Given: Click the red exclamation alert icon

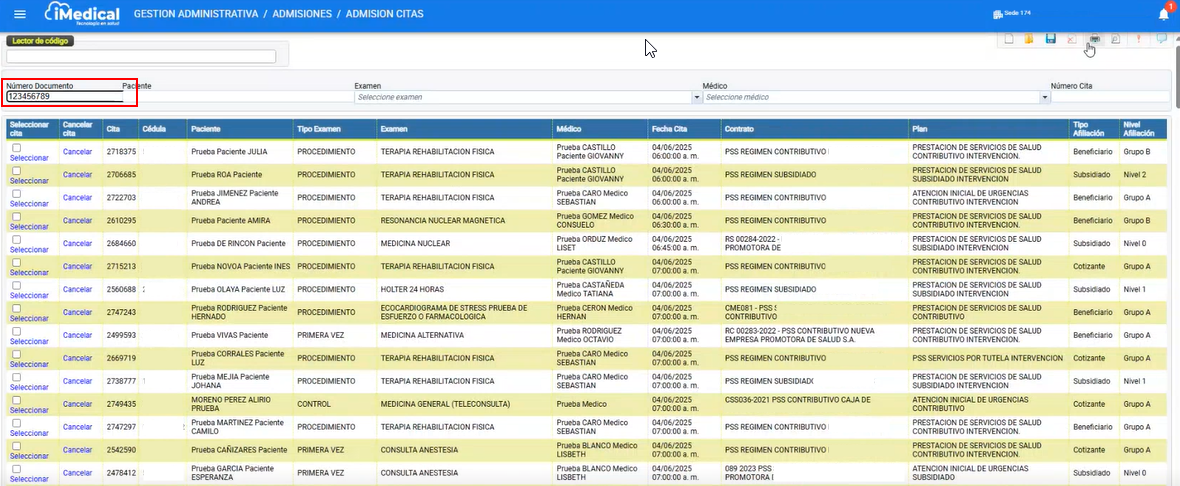Looking at the screenshot, I should coord(1140,39).
